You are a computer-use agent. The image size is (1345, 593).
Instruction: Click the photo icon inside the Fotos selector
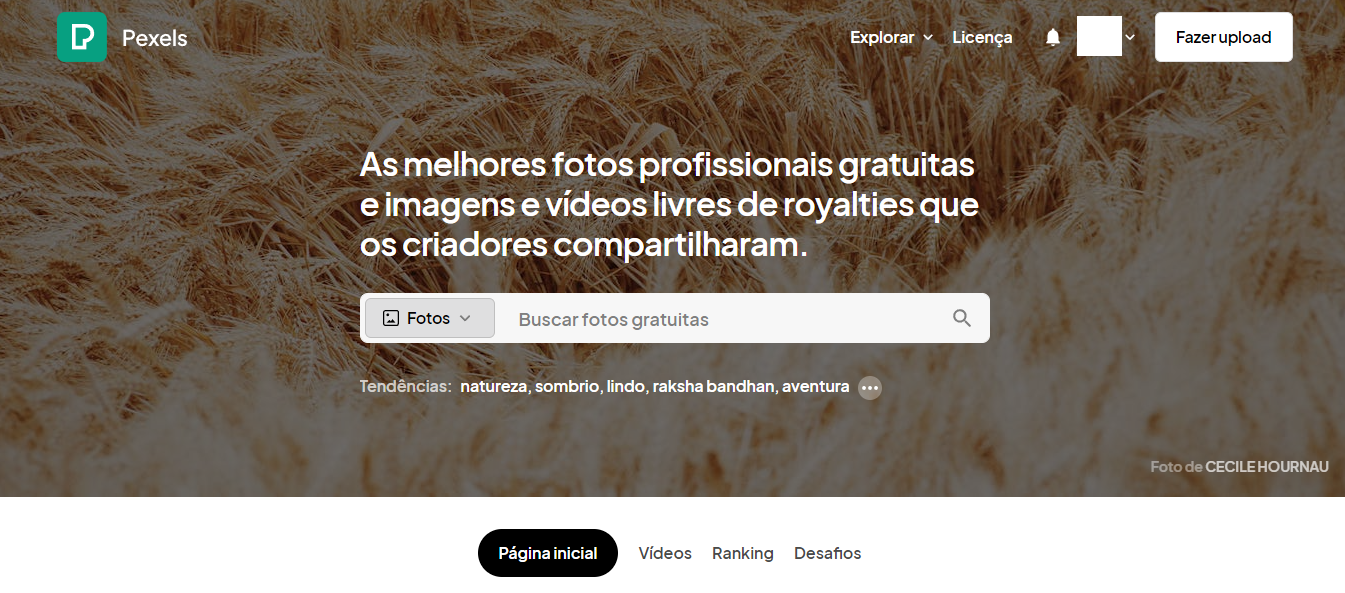[390, 318]
